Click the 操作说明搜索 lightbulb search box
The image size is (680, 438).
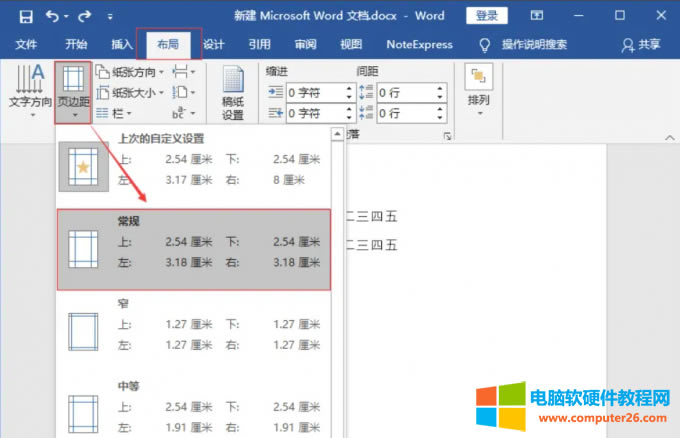pos(523,45)
